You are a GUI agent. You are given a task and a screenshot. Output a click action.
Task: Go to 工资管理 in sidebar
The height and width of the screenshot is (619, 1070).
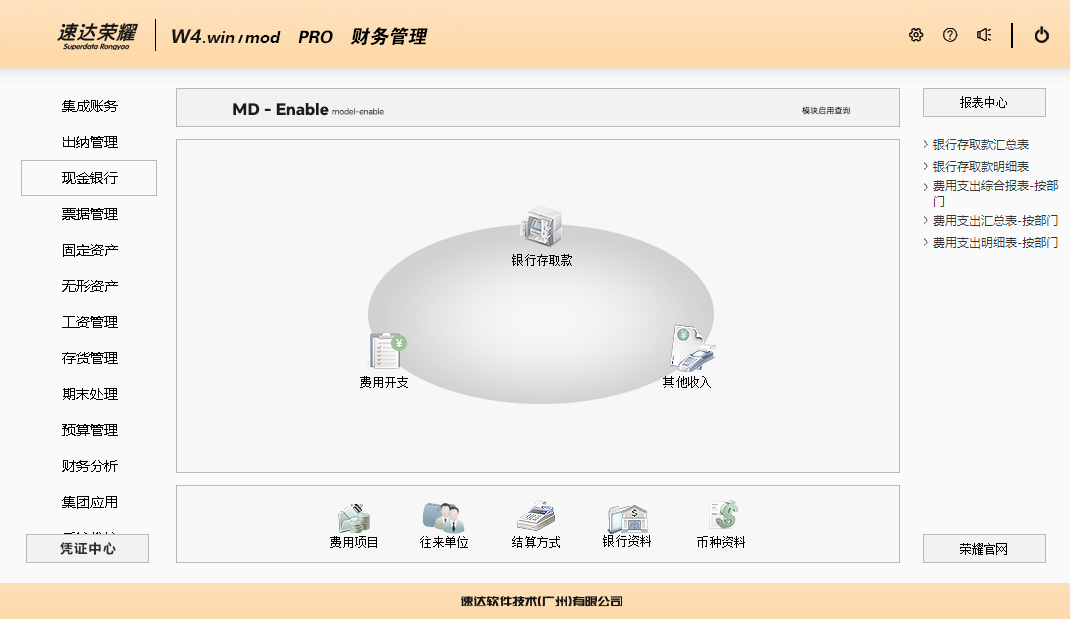pyautogui.click(x=89, y=322)
